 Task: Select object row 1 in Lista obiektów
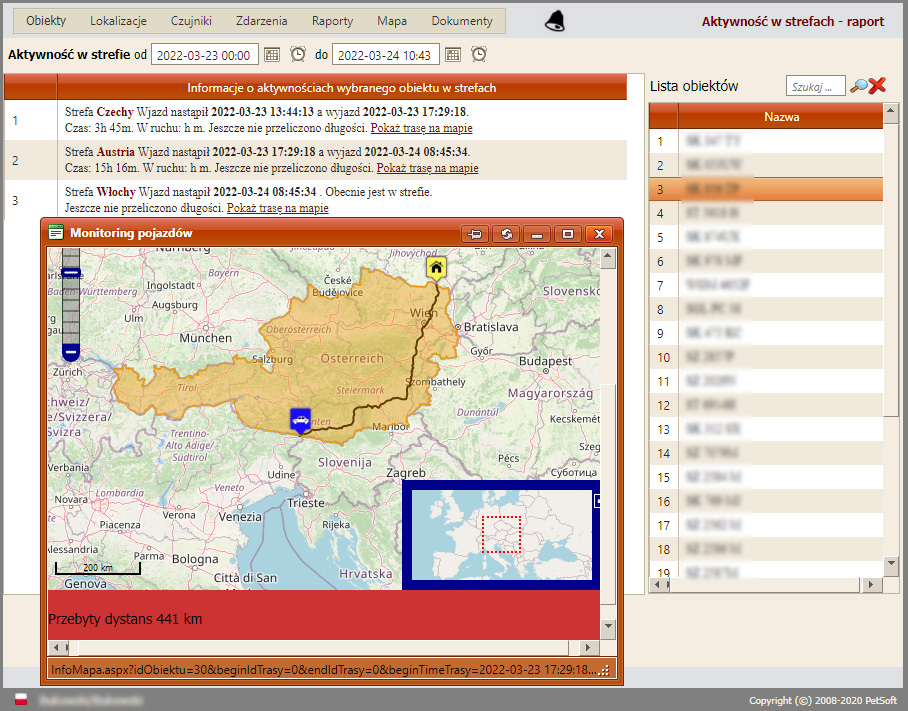(766, 141)
